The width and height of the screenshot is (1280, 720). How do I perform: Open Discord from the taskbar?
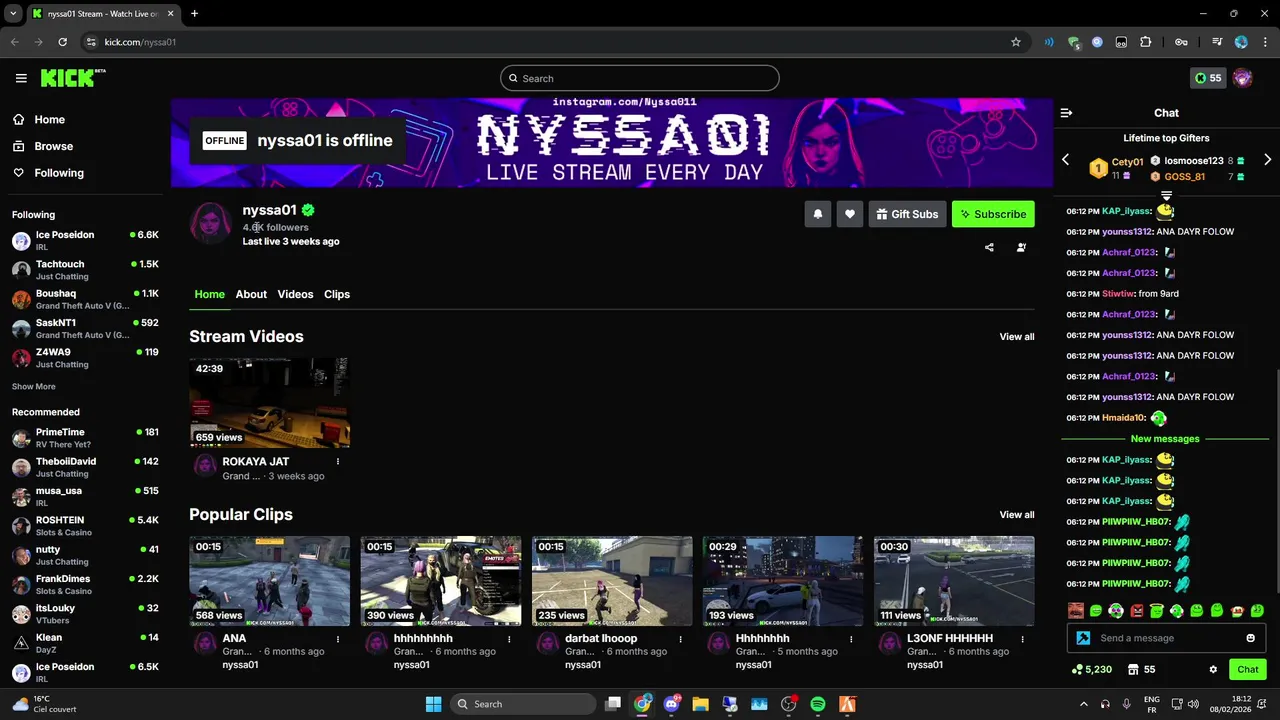click(x=672, y=704)
